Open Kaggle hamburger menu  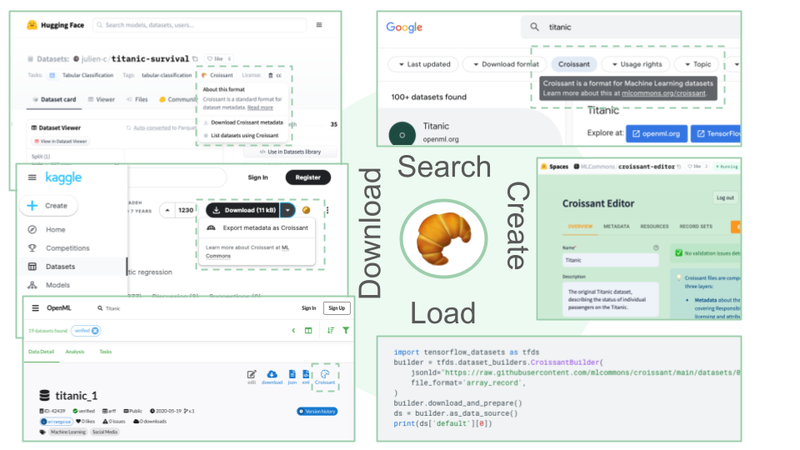click(x=32, y=178)
